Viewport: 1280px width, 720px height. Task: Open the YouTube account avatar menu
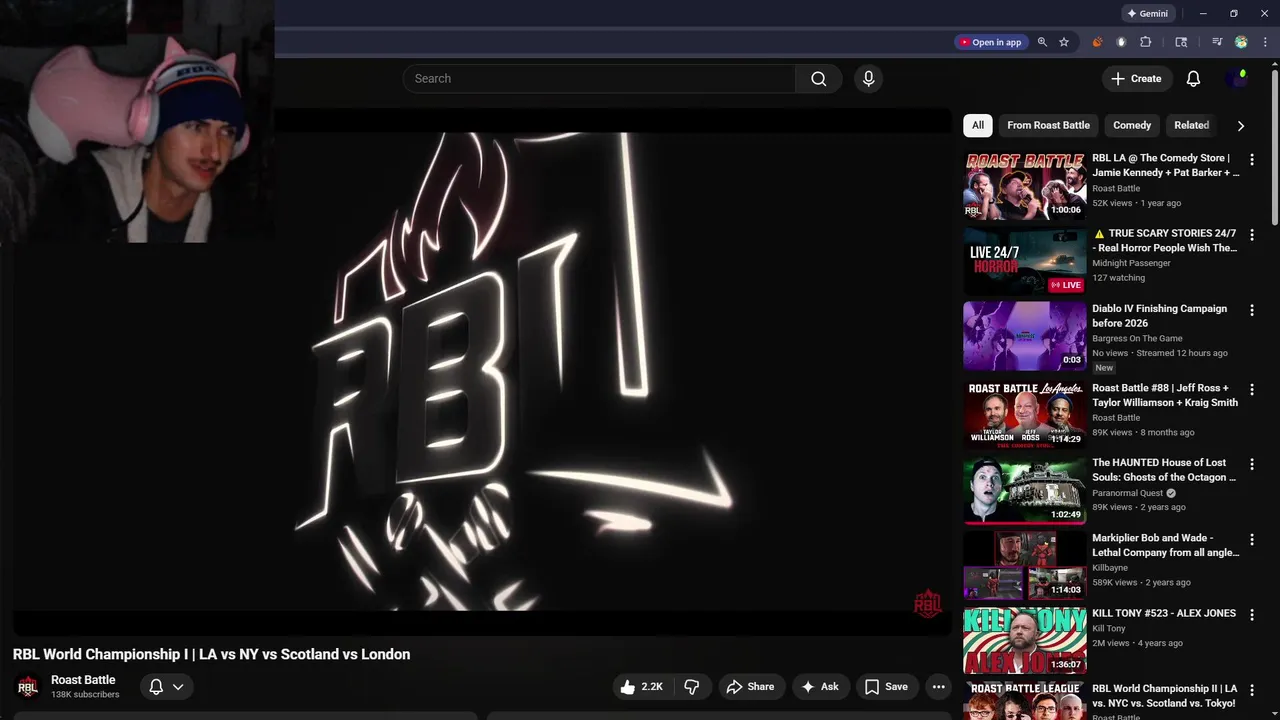click(x=1237, y=78)
